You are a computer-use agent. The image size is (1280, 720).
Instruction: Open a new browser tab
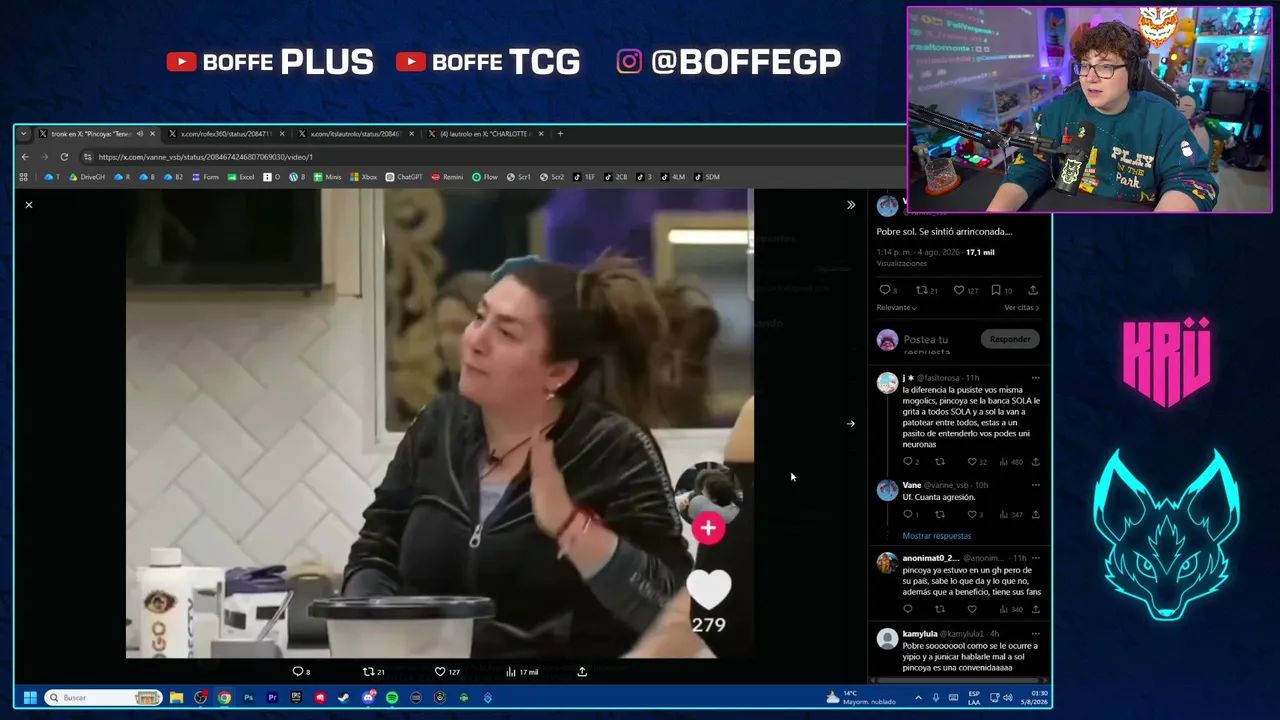[560, 134]
